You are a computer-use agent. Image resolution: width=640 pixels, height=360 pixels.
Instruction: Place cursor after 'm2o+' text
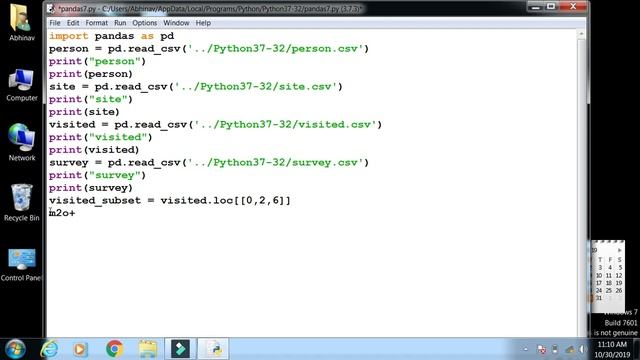pos(76,213)
